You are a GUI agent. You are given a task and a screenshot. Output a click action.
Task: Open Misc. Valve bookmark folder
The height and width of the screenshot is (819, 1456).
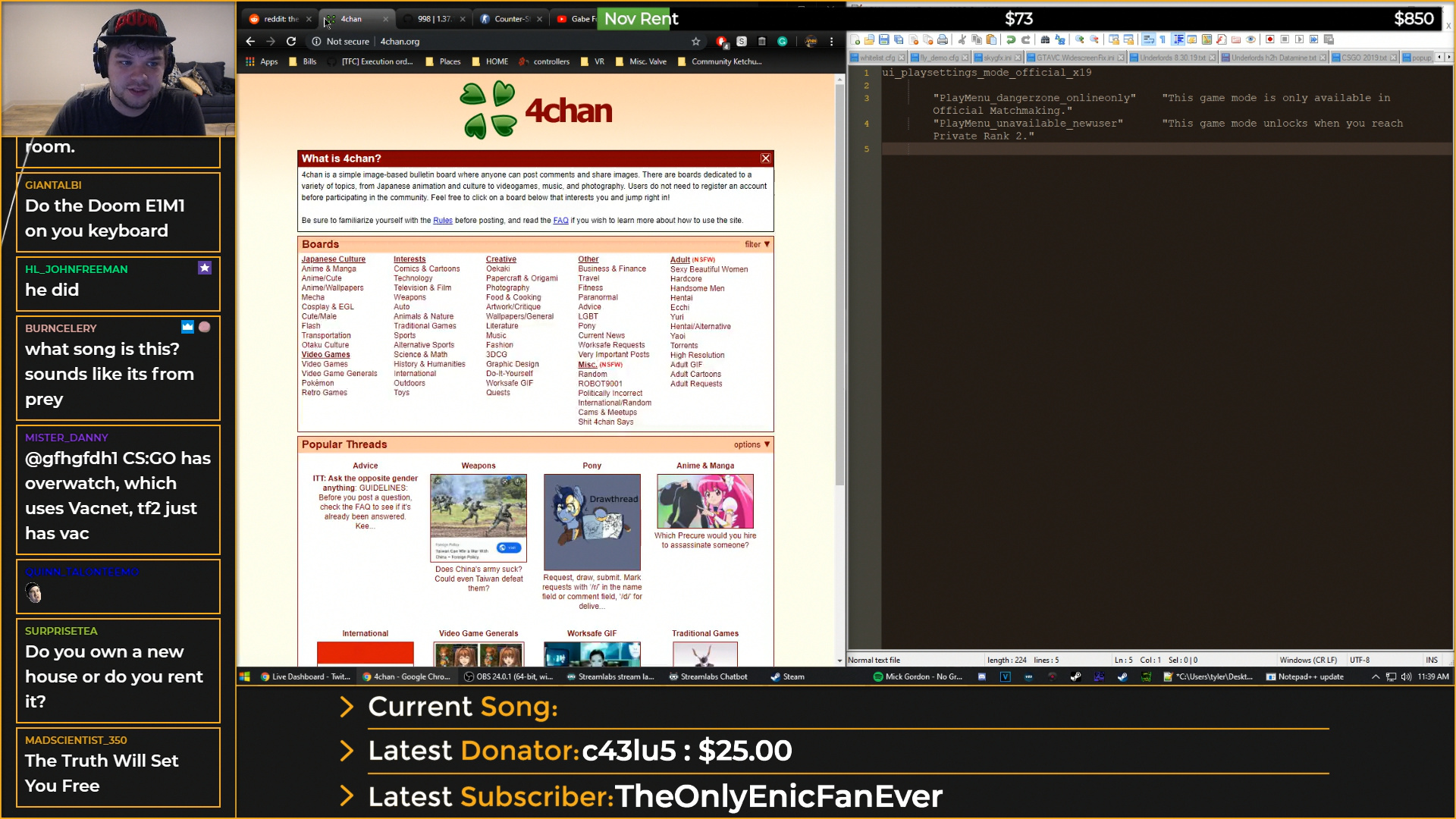(x=641, y=62)
